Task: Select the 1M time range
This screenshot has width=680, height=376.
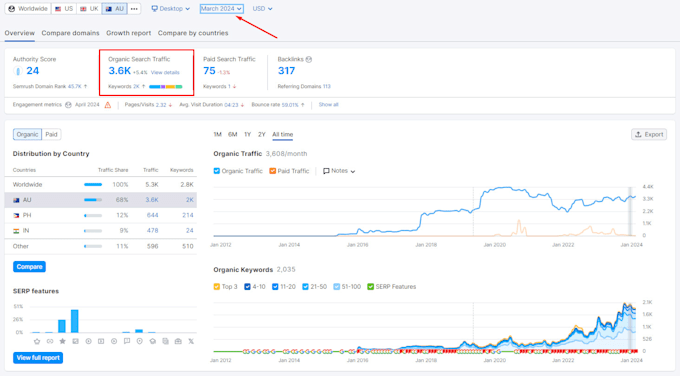Action: (217, 134)
